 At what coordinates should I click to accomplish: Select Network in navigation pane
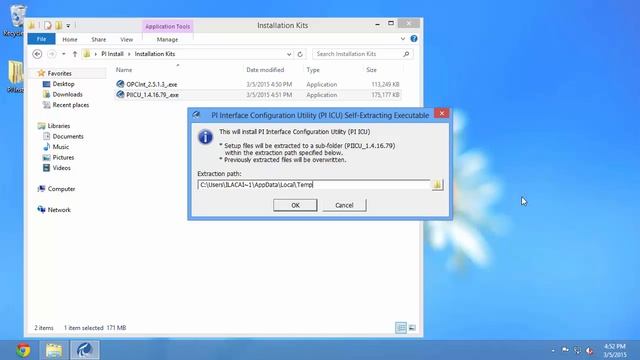[59, 210]
